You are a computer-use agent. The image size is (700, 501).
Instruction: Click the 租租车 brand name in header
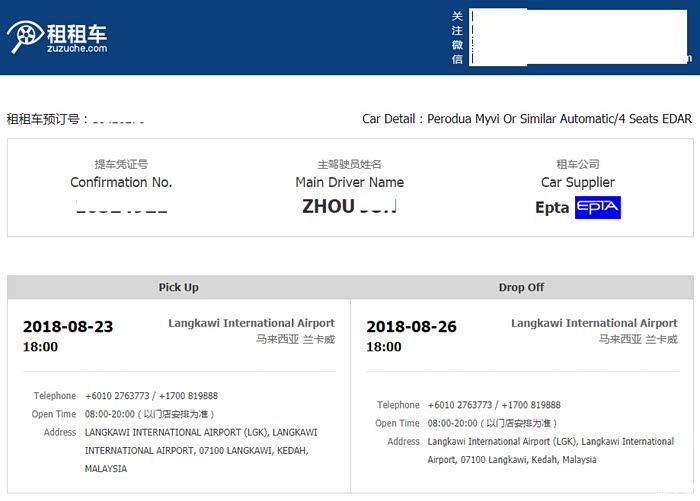click(x=76, y=29)
